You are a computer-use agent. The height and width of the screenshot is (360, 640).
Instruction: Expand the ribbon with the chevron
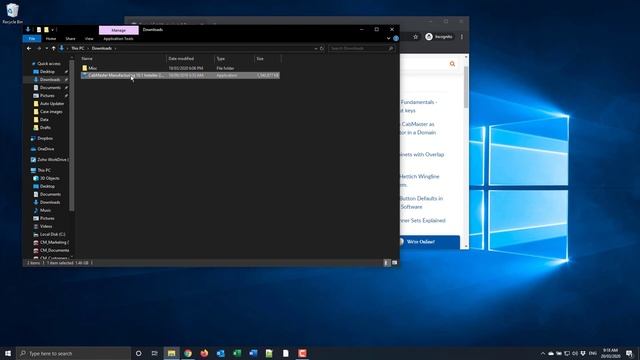[x=389, y=38]
